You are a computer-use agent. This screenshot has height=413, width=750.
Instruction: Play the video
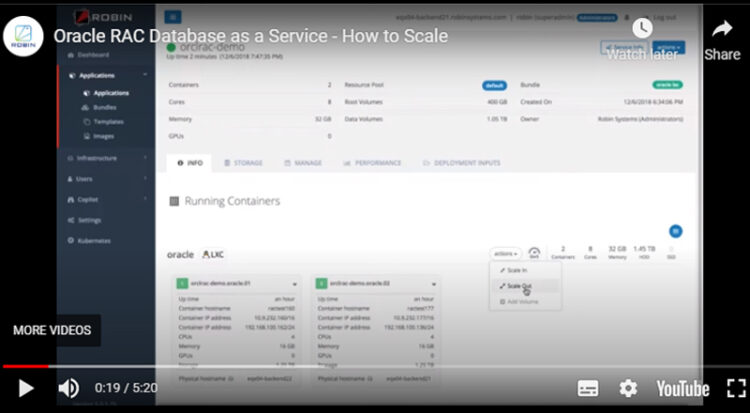26,388
